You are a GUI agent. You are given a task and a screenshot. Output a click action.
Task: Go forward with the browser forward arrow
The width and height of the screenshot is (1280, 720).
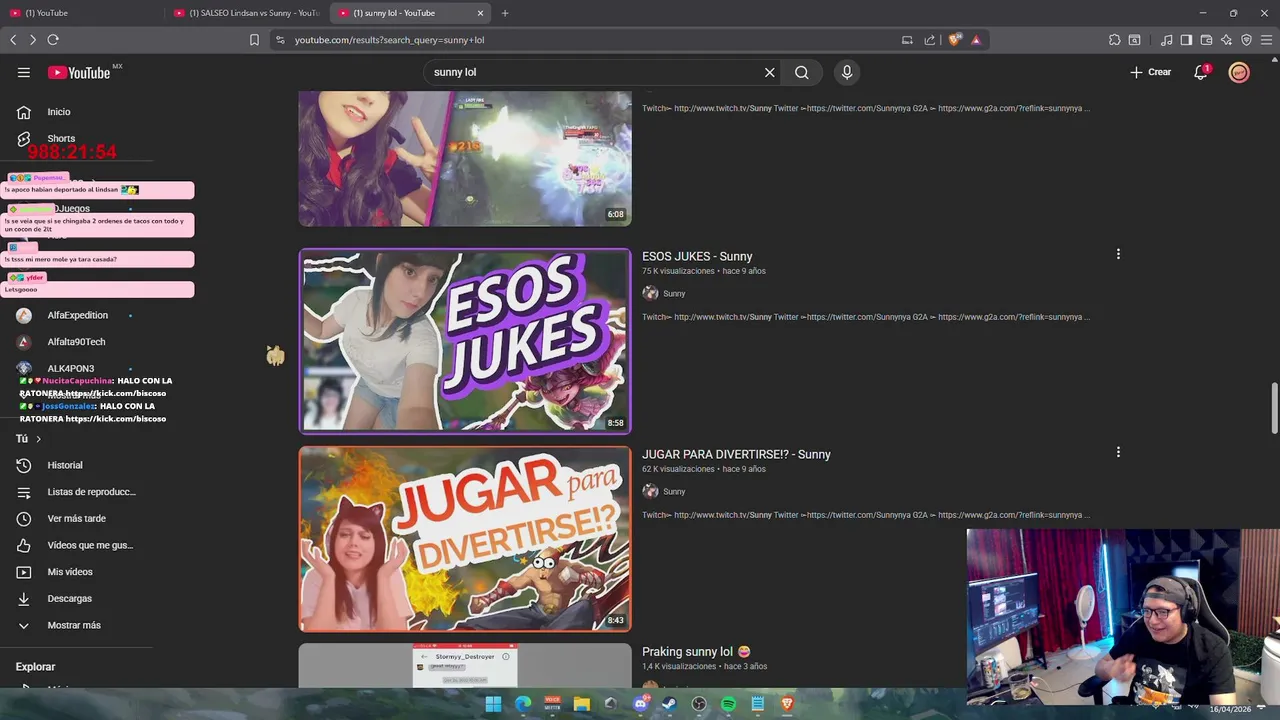pyautogui.click(x=32, y=40)
